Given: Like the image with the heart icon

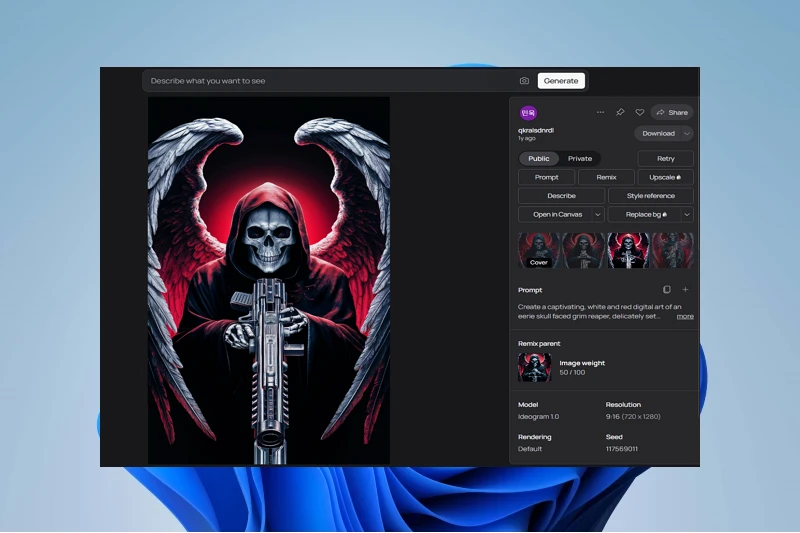Looking at the screenshot, I should pyautogui.click(x=640, y=113).
